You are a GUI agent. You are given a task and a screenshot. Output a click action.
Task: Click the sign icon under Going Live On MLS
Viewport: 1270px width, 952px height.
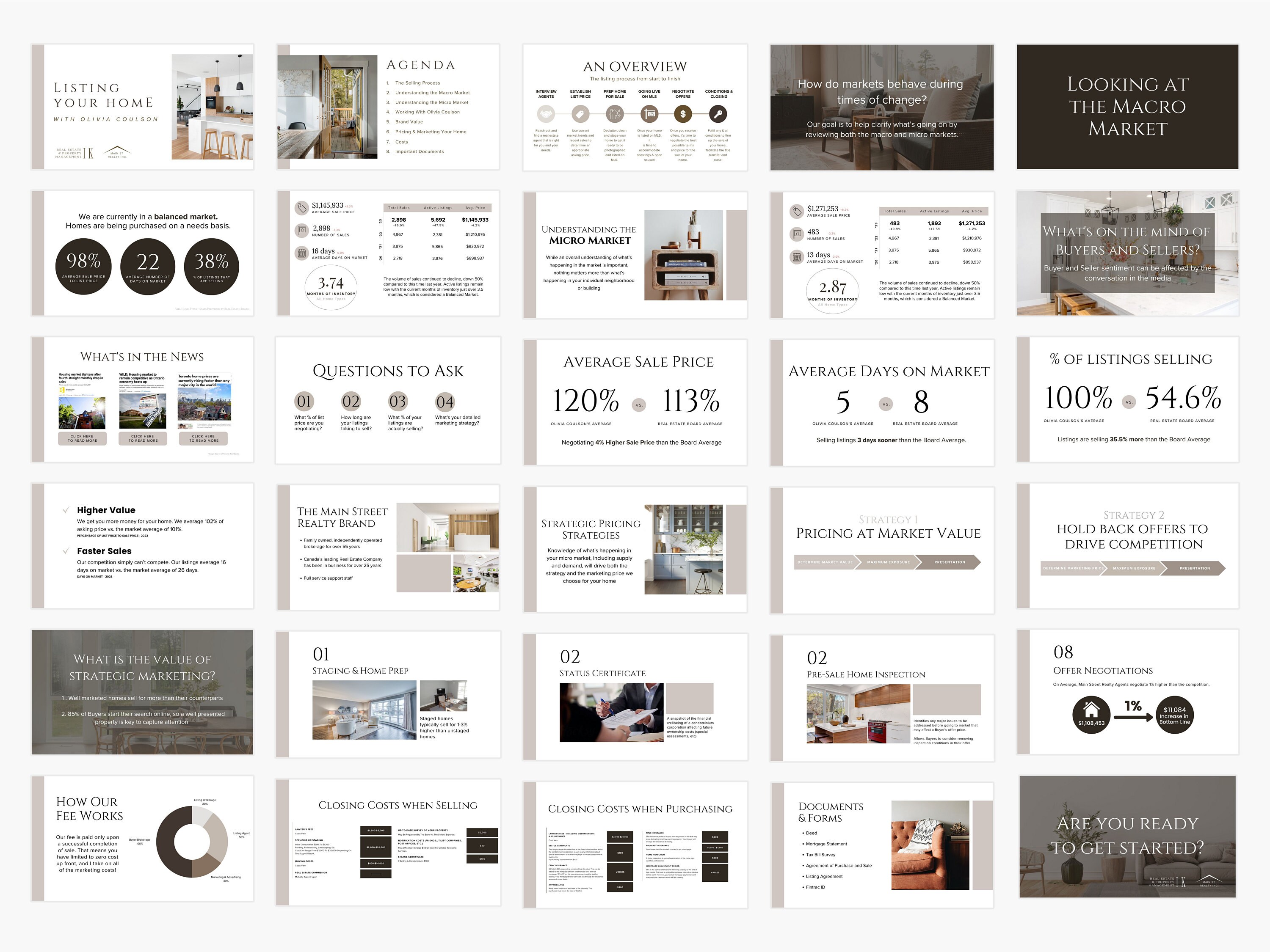[x=649, y=114]
